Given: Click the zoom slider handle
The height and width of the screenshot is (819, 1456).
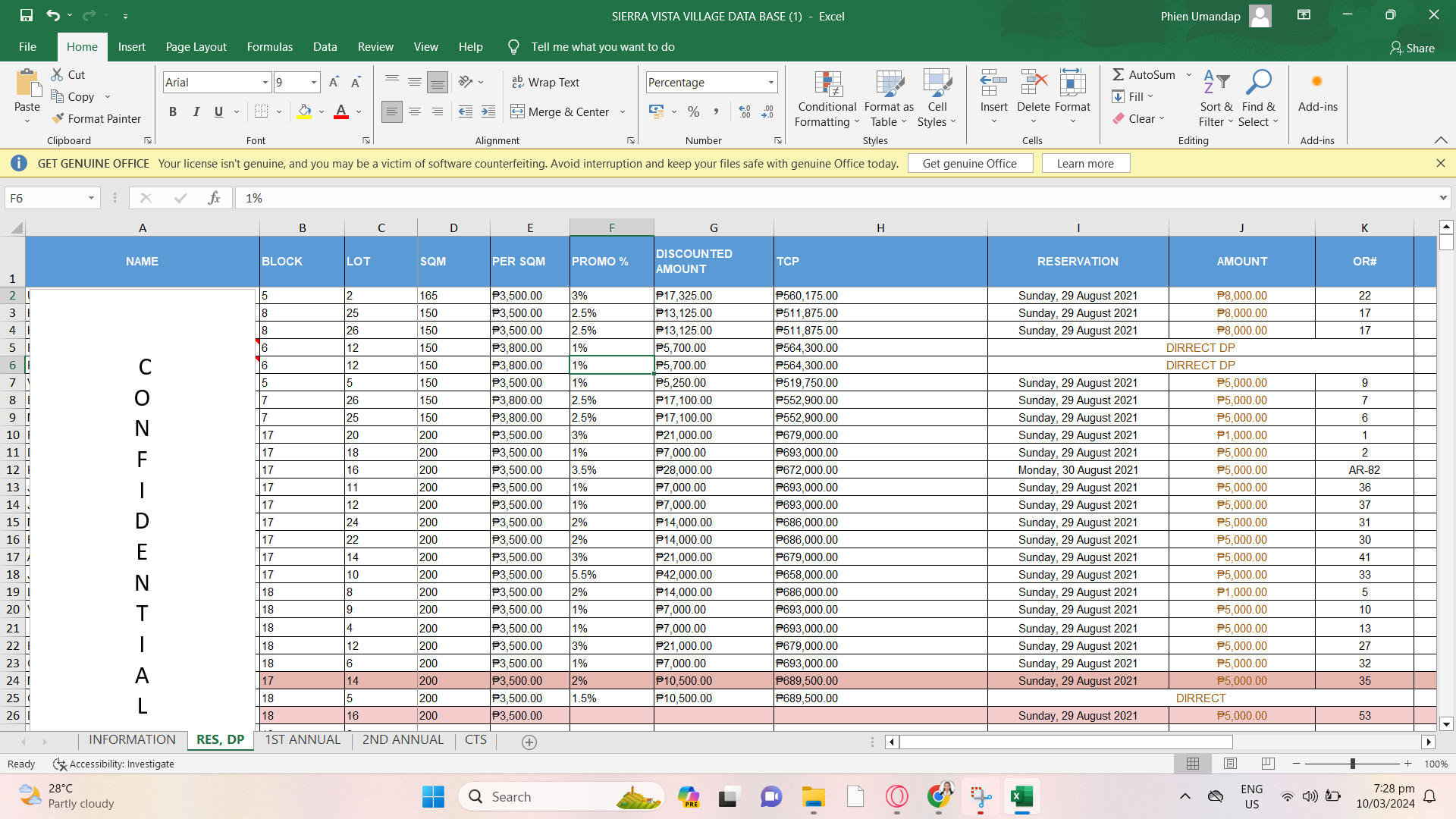Looking at the screenshot, I should click(1352, 764).
